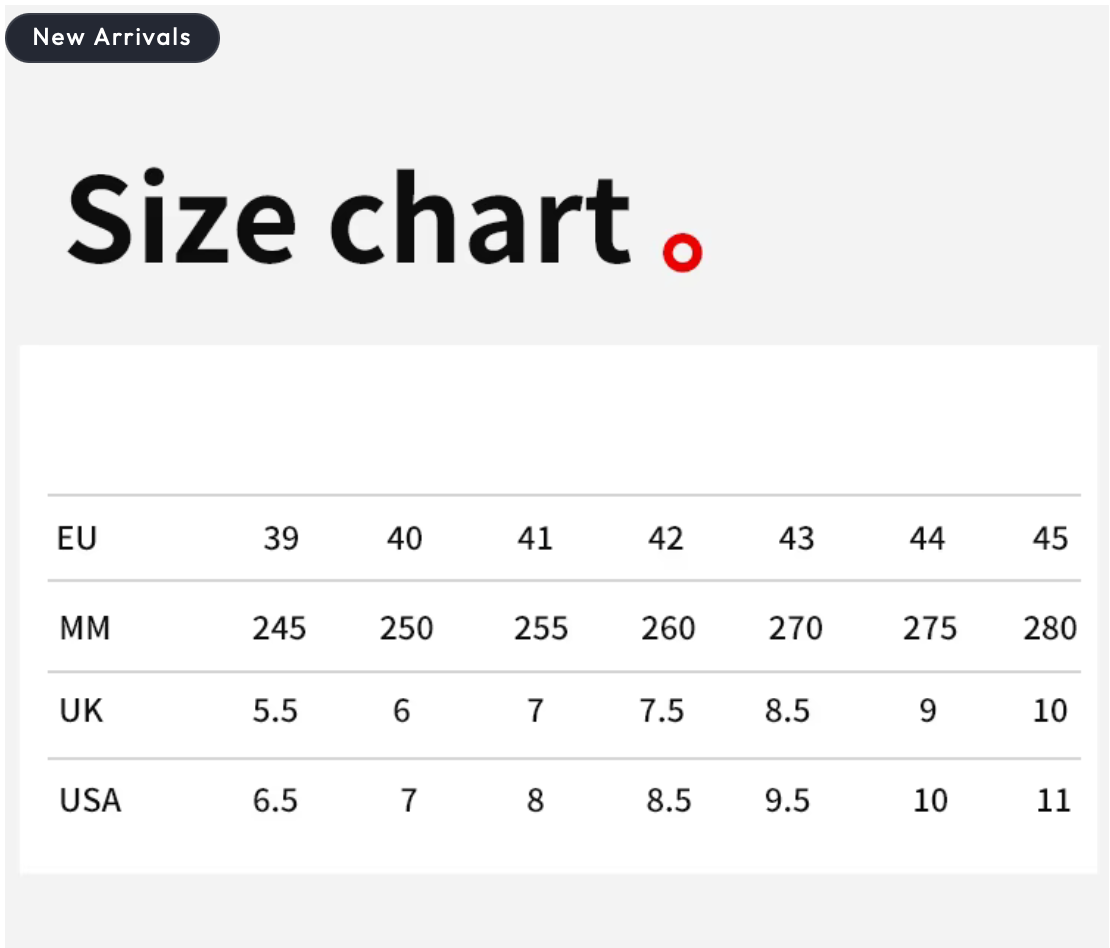Viewport: 1110px width, 948px height.
Task: Click UK size 9 cell
Action: (928, 711)
